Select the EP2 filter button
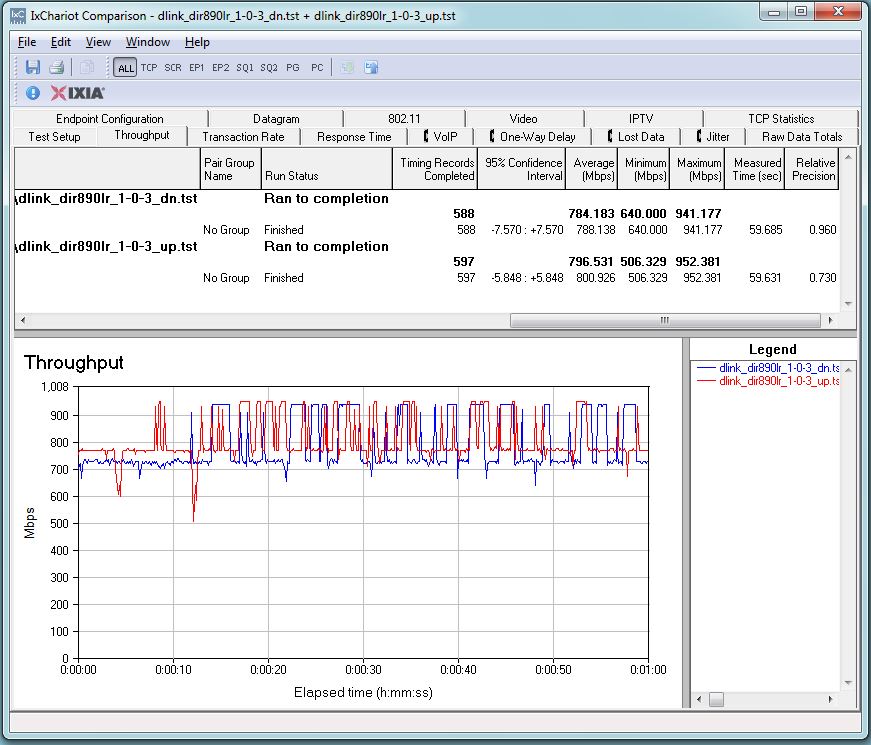Screen dimensions: 871x745 click(x=221, y=68)
